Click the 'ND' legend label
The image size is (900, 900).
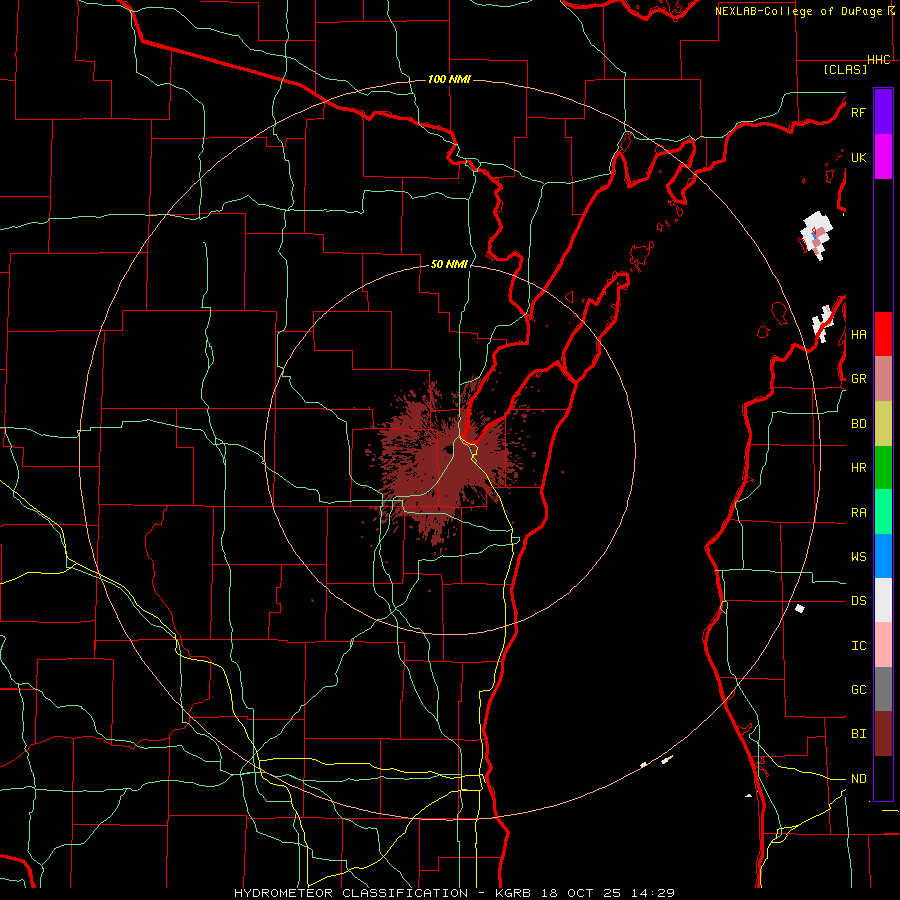point(858,779)
